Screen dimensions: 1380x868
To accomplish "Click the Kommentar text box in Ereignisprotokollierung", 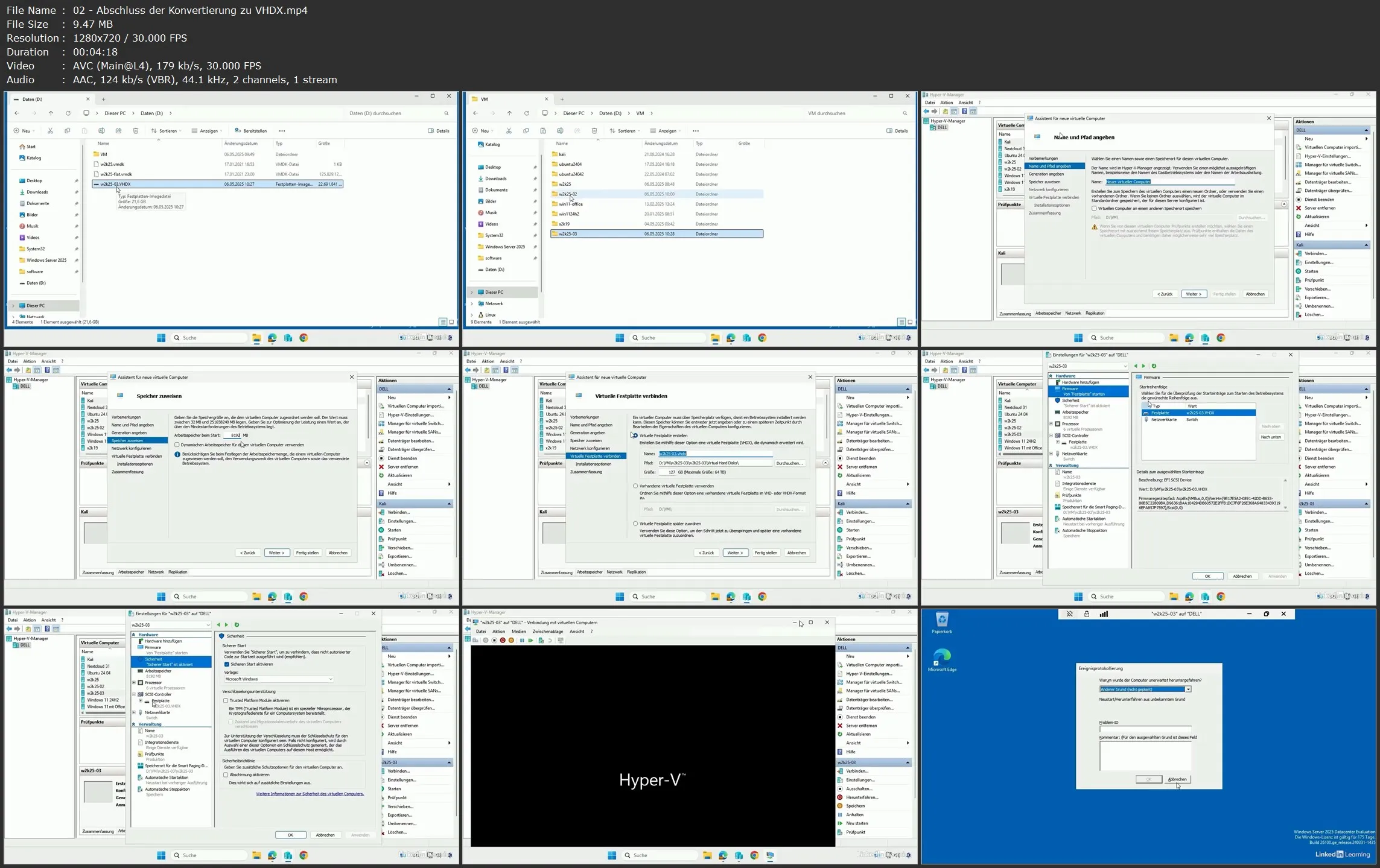I will [1145, 756].
